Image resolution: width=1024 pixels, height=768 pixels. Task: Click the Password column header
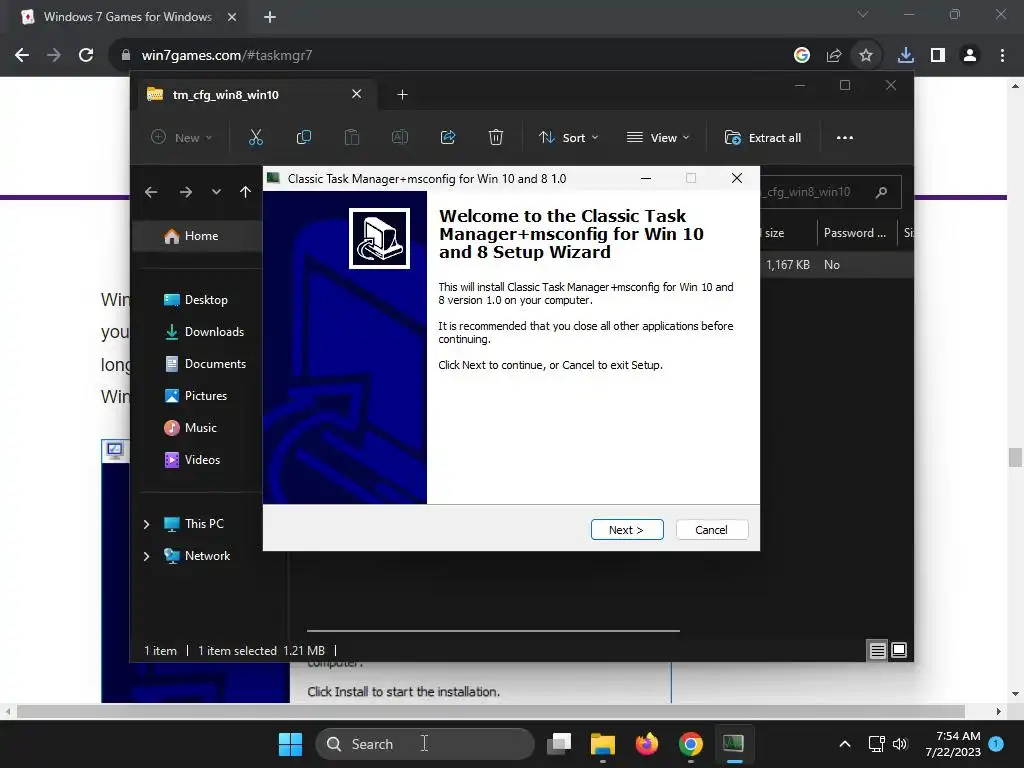tap(855, 232)
